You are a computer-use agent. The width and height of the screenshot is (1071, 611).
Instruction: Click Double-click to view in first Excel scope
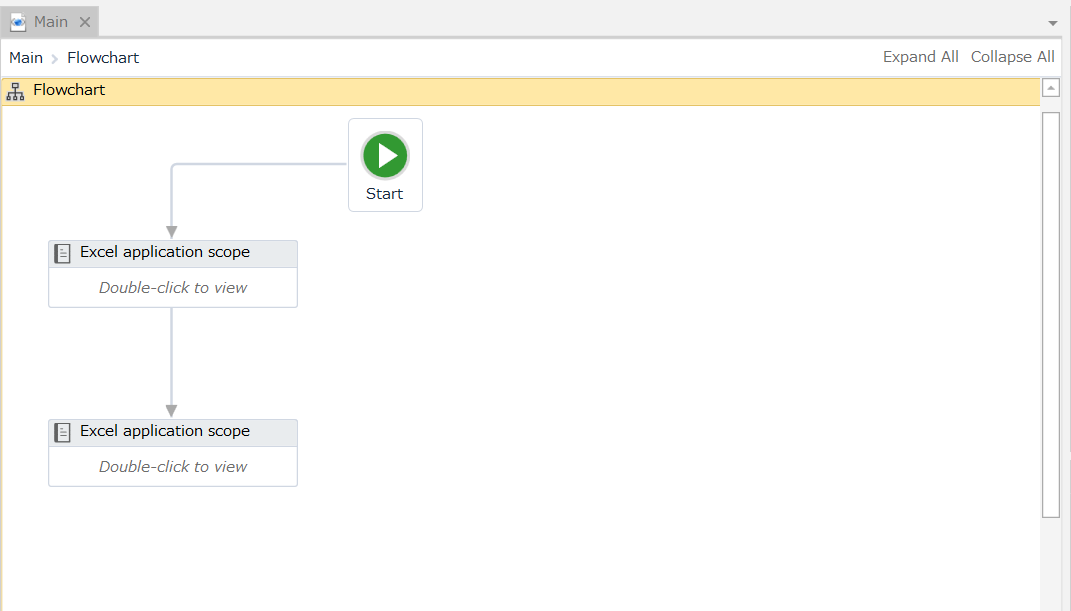coord(173,287)
